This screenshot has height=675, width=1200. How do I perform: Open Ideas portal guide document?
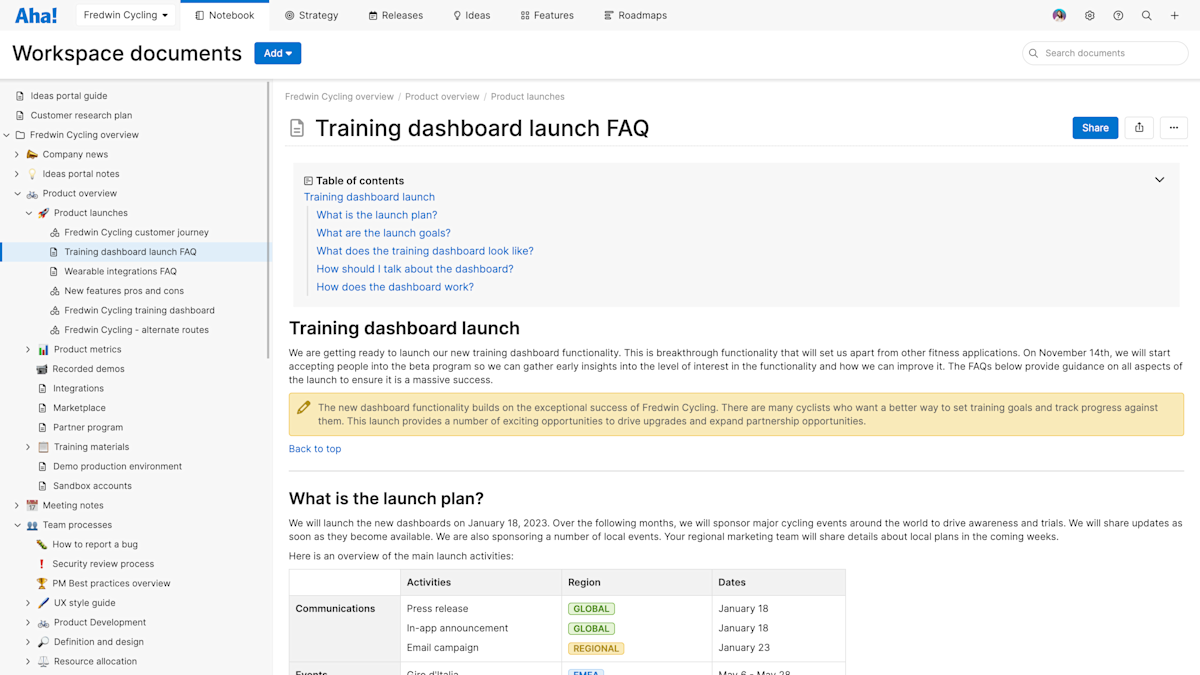(x=69, y=96)
